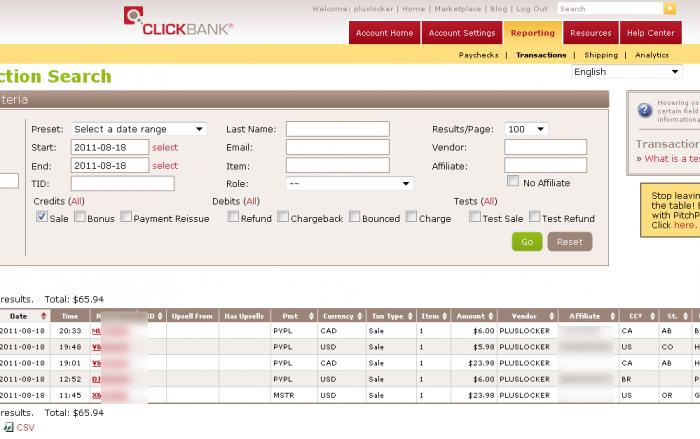Click the Tests All link
Image resolution: width=700 pixels, height=439 pixels.
click(489, 201)
